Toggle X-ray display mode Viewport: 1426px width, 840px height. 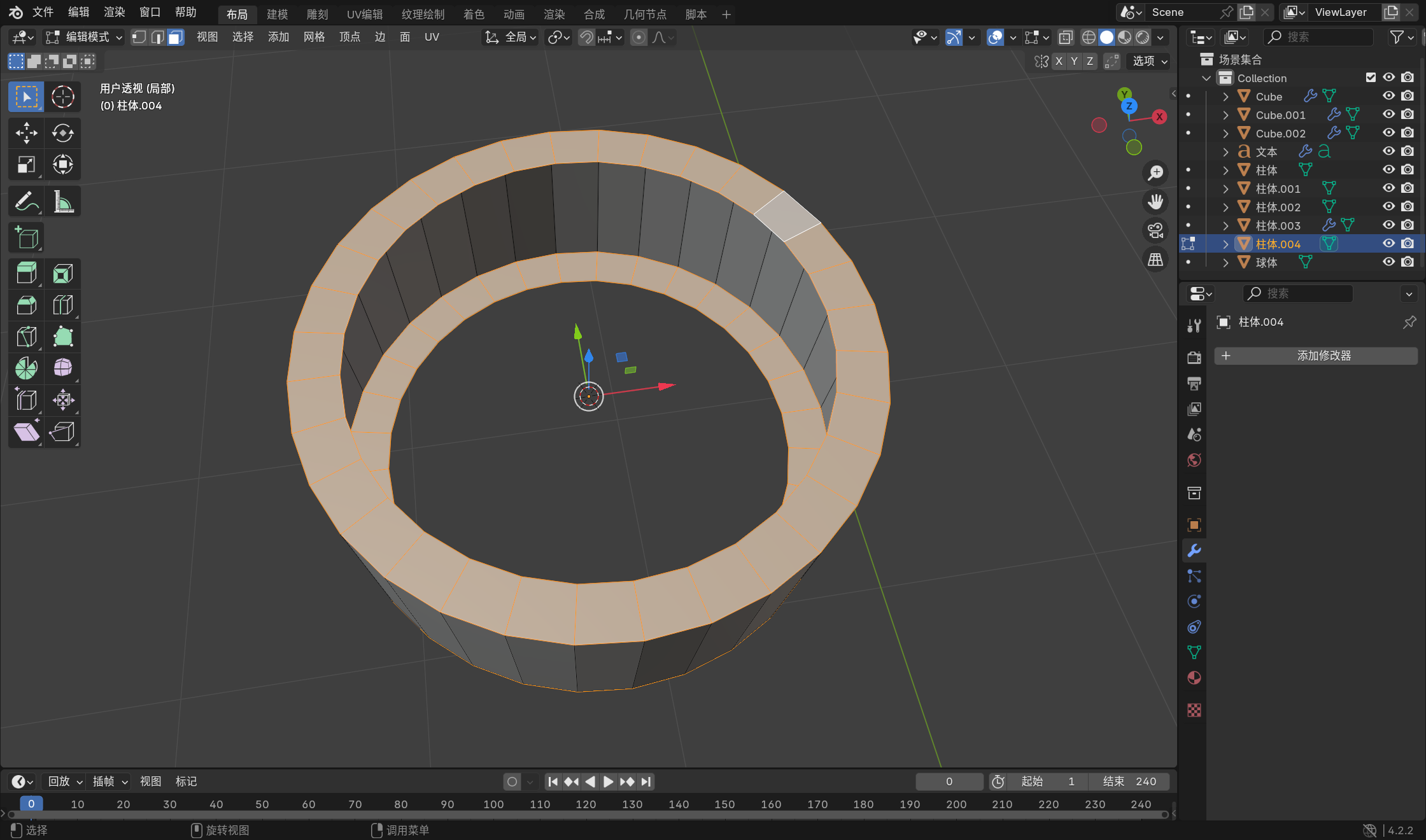click(x=1066, y=38)
